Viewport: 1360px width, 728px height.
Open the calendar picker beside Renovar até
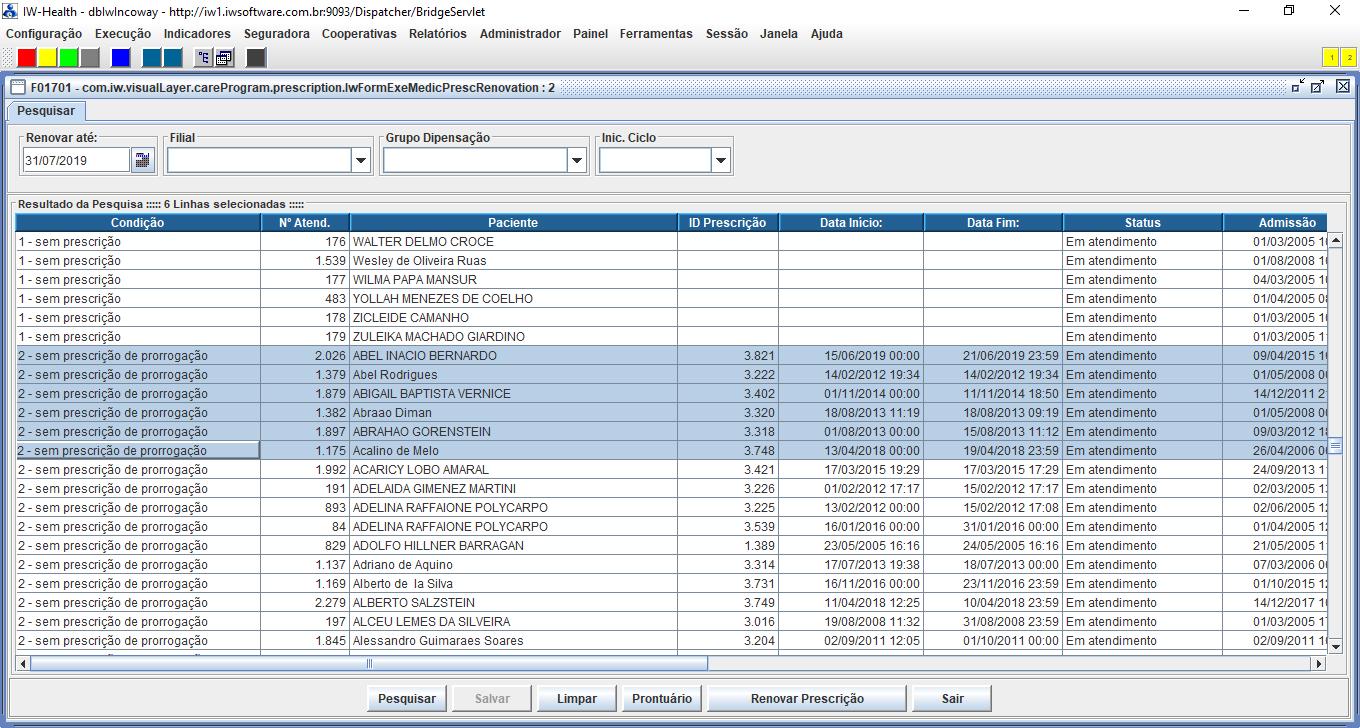pyautogui.click(x=142, y=160)
